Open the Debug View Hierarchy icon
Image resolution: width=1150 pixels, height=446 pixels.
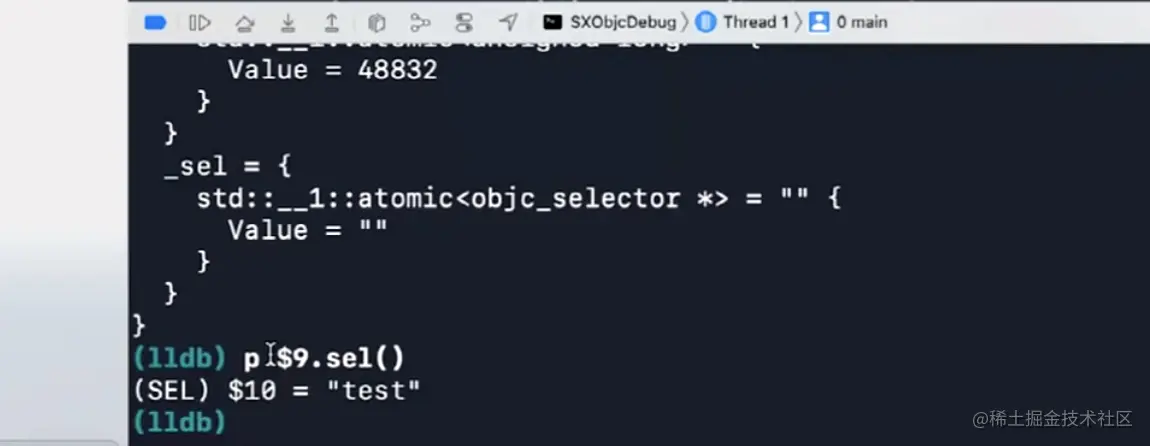click(377, 22)
